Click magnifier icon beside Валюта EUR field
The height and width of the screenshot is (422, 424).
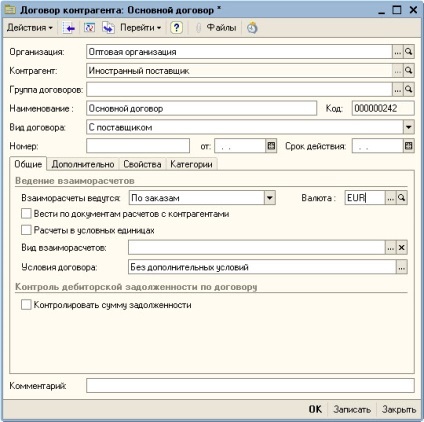[402, 198]
